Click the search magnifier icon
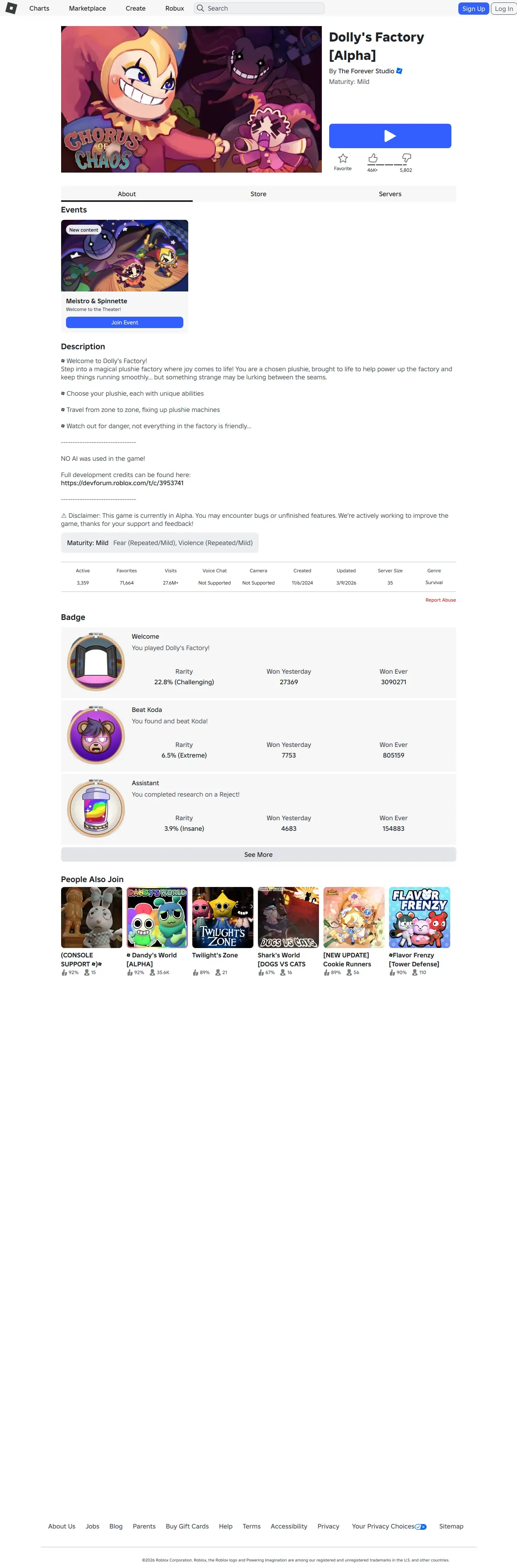The height and width of the screenshot is (1568, 517). pyautogui.click(x=200, y=9)
